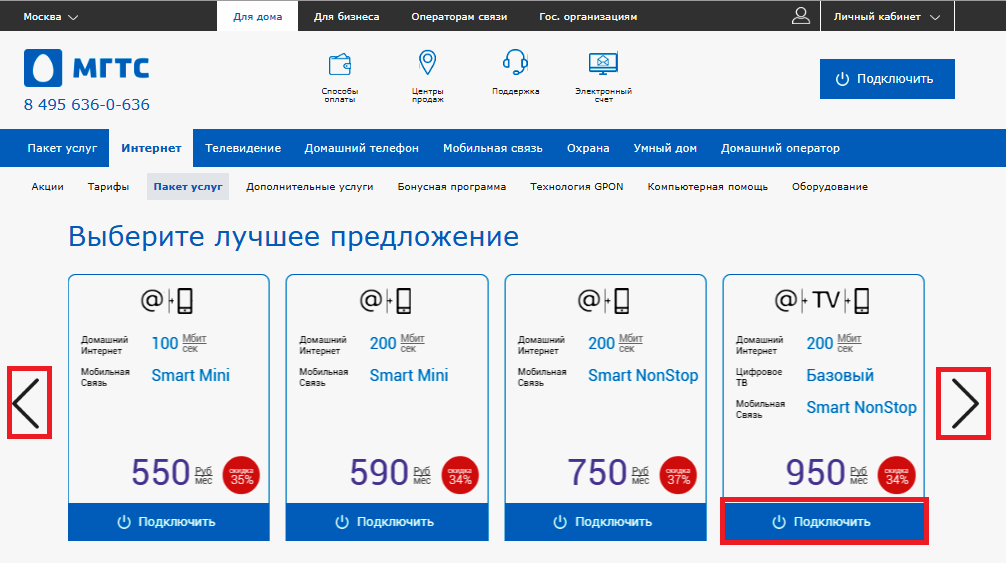Click service icons on 550 rub card
The height and width of the screenshot is (563, 1006).
point(167,300)
